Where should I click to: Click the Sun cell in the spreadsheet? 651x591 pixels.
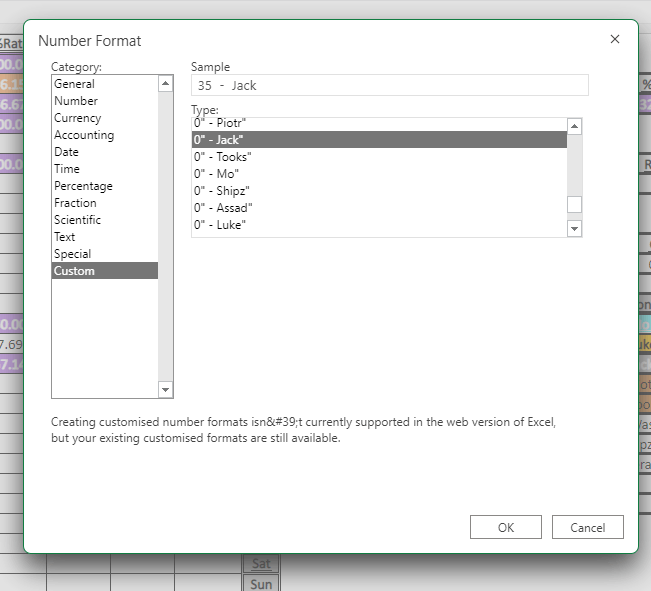pyautogui.click(x=261, y=583)
